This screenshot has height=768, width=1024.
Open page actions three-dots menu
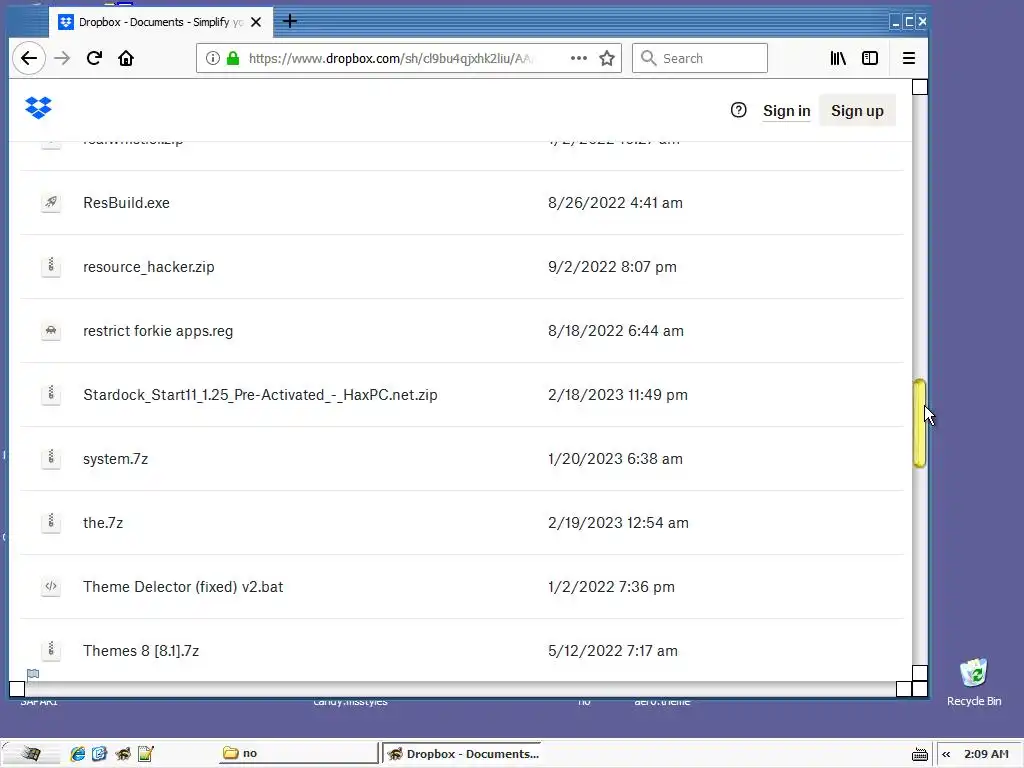pyautogui.click(x=579, y=58)
